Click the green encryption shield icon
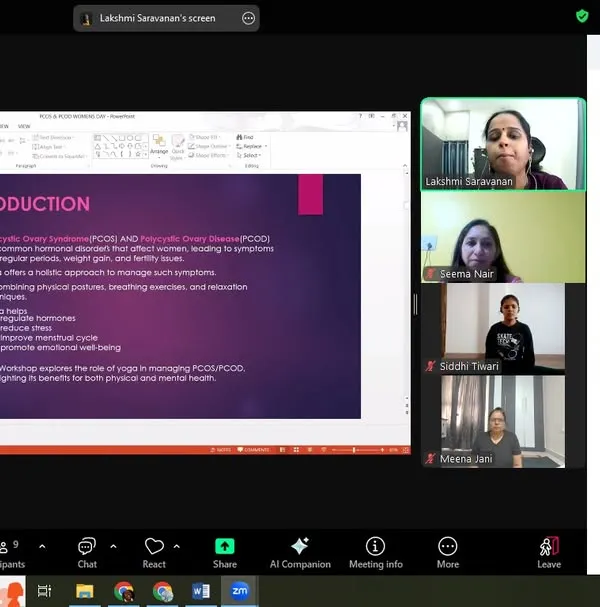 pyautogui.click(x=582, y=16)
